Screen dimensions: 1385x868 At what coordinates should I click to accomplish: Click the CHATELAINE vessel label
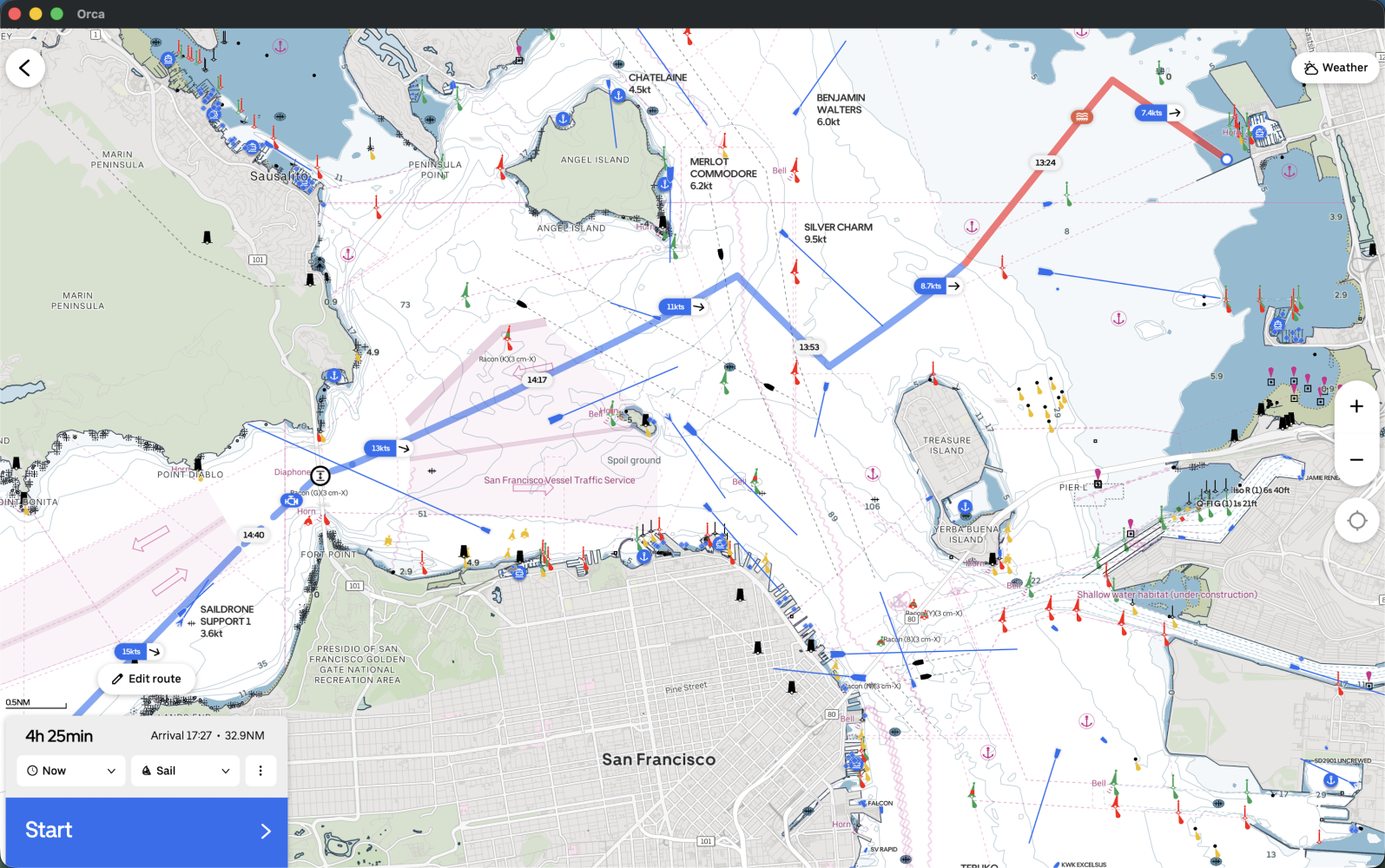click(657, 83)
